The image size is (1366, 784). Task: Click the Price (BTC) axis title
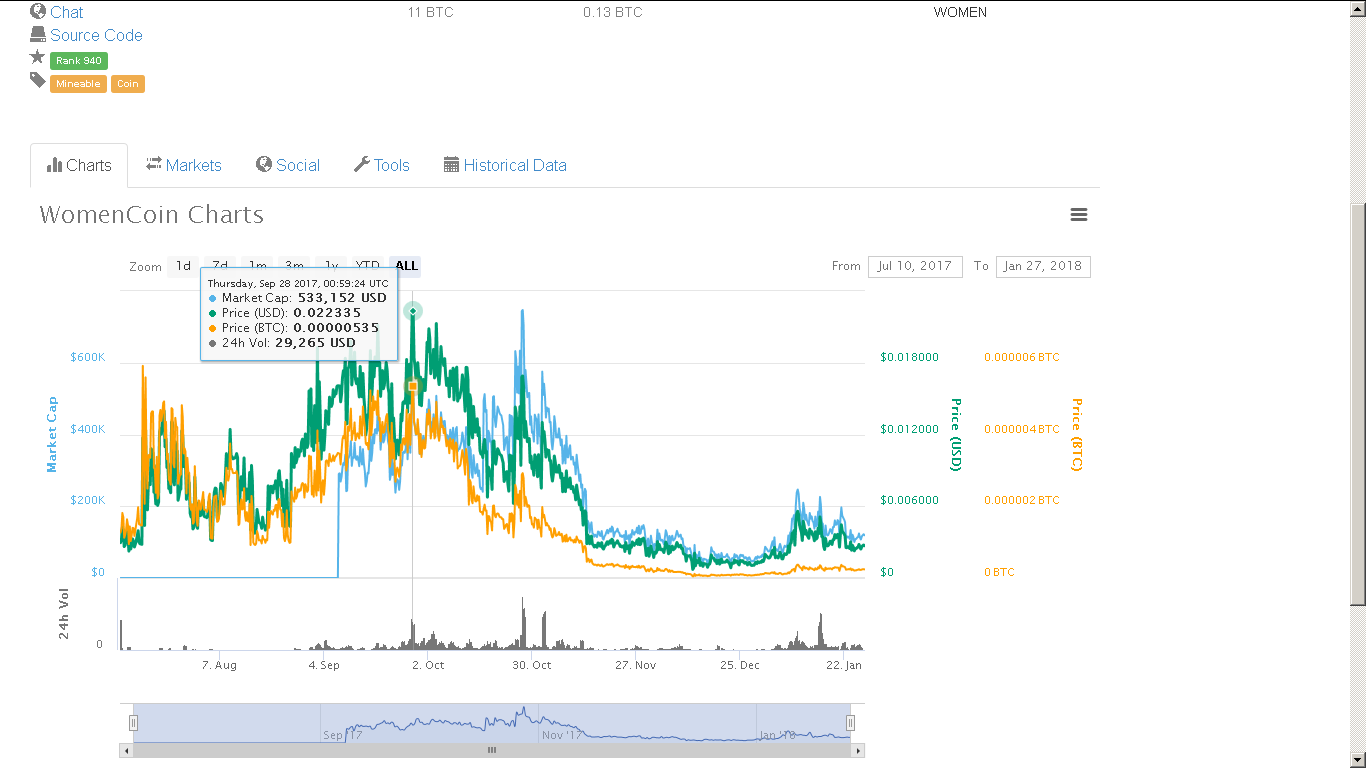[1077, 434]
